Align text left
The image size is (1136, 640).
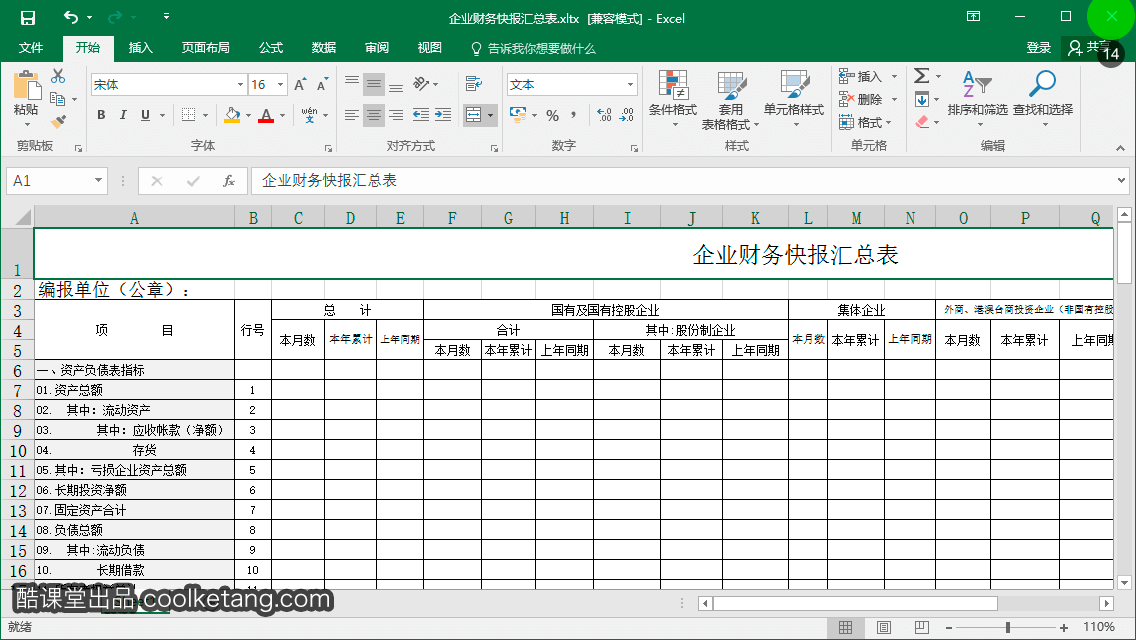click(x=351, y=115)
